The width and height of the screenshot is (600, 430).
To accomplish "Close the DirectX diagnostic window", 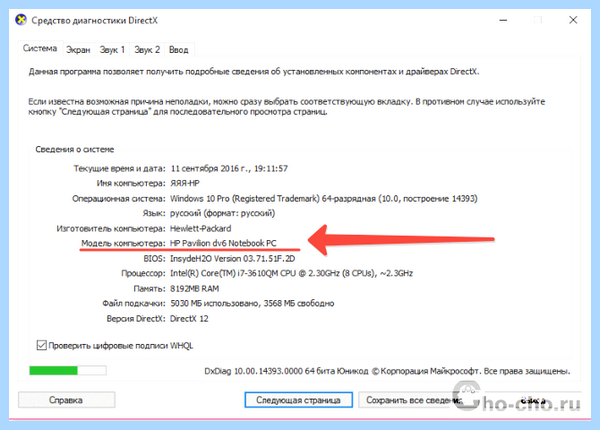I will pyautogui.click(x=573, y=20).
